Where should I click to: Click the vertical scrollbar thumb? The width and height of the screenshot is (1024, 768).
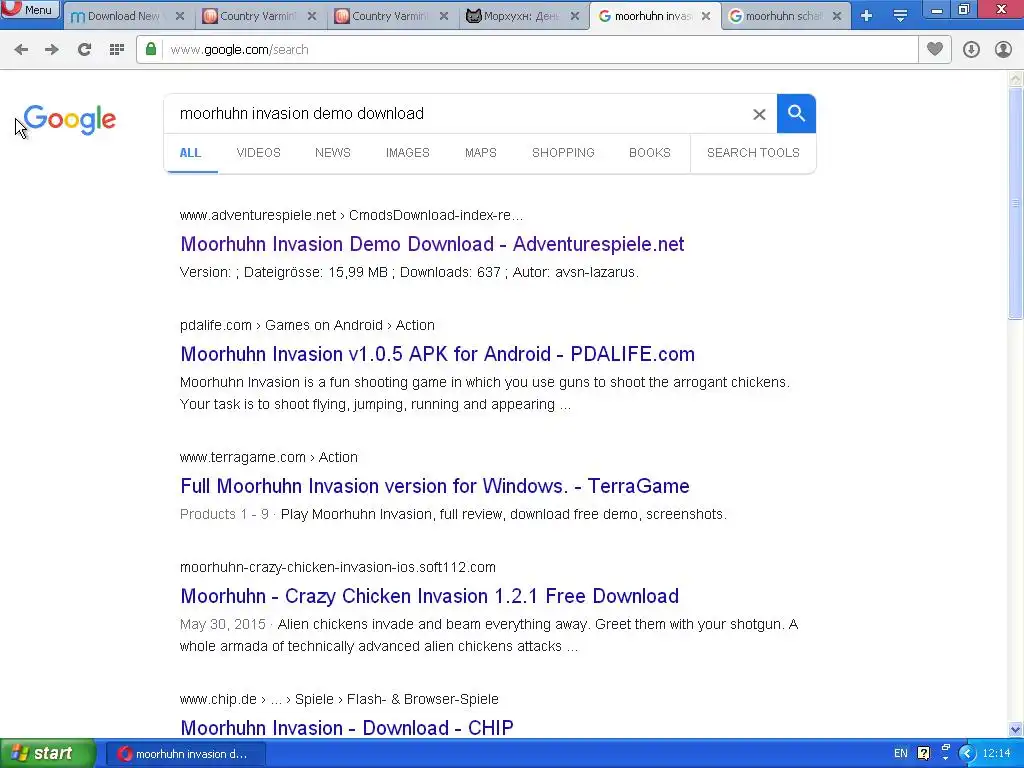click(1016, 204)
